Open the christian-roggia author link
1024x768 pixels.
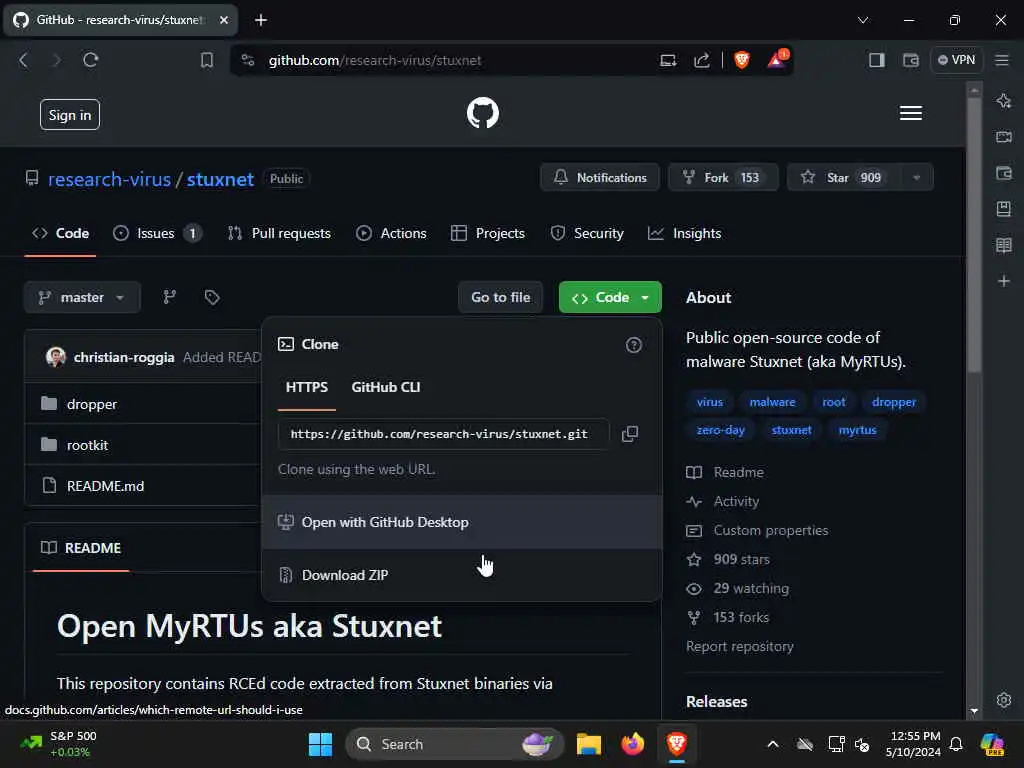pos(124,357)
